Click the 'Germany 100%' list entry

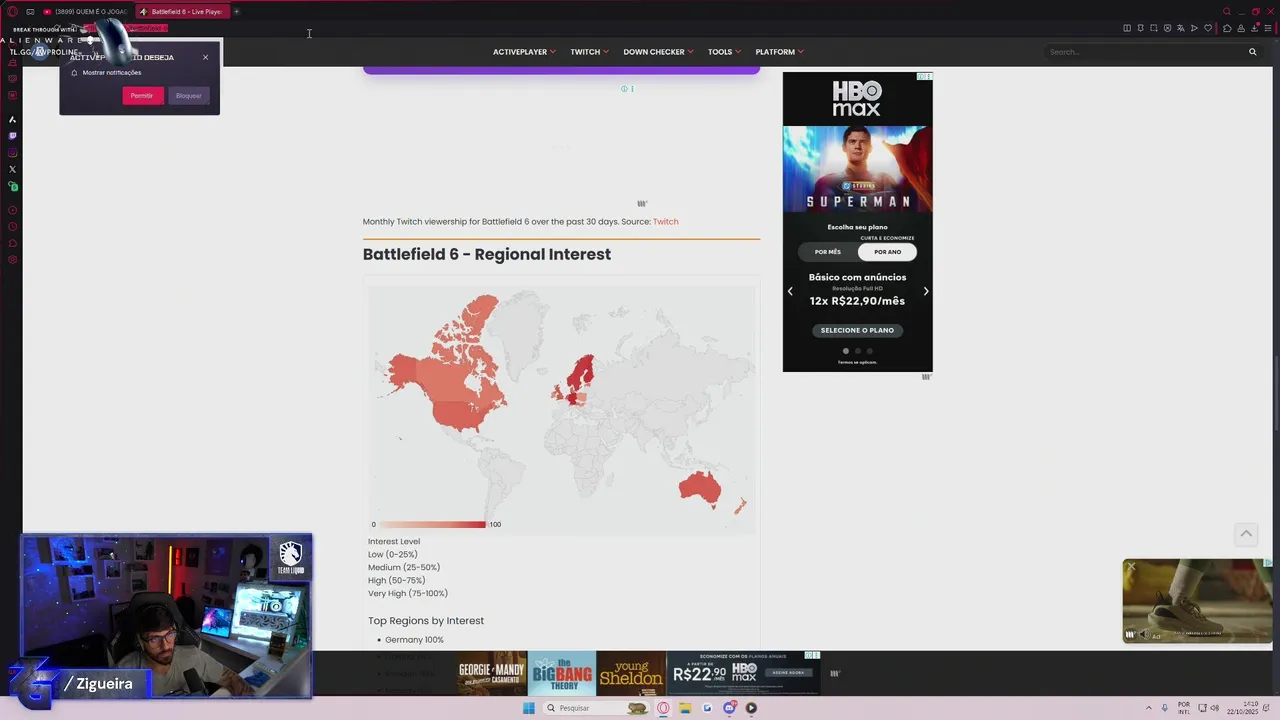click(x=414, y=640)
